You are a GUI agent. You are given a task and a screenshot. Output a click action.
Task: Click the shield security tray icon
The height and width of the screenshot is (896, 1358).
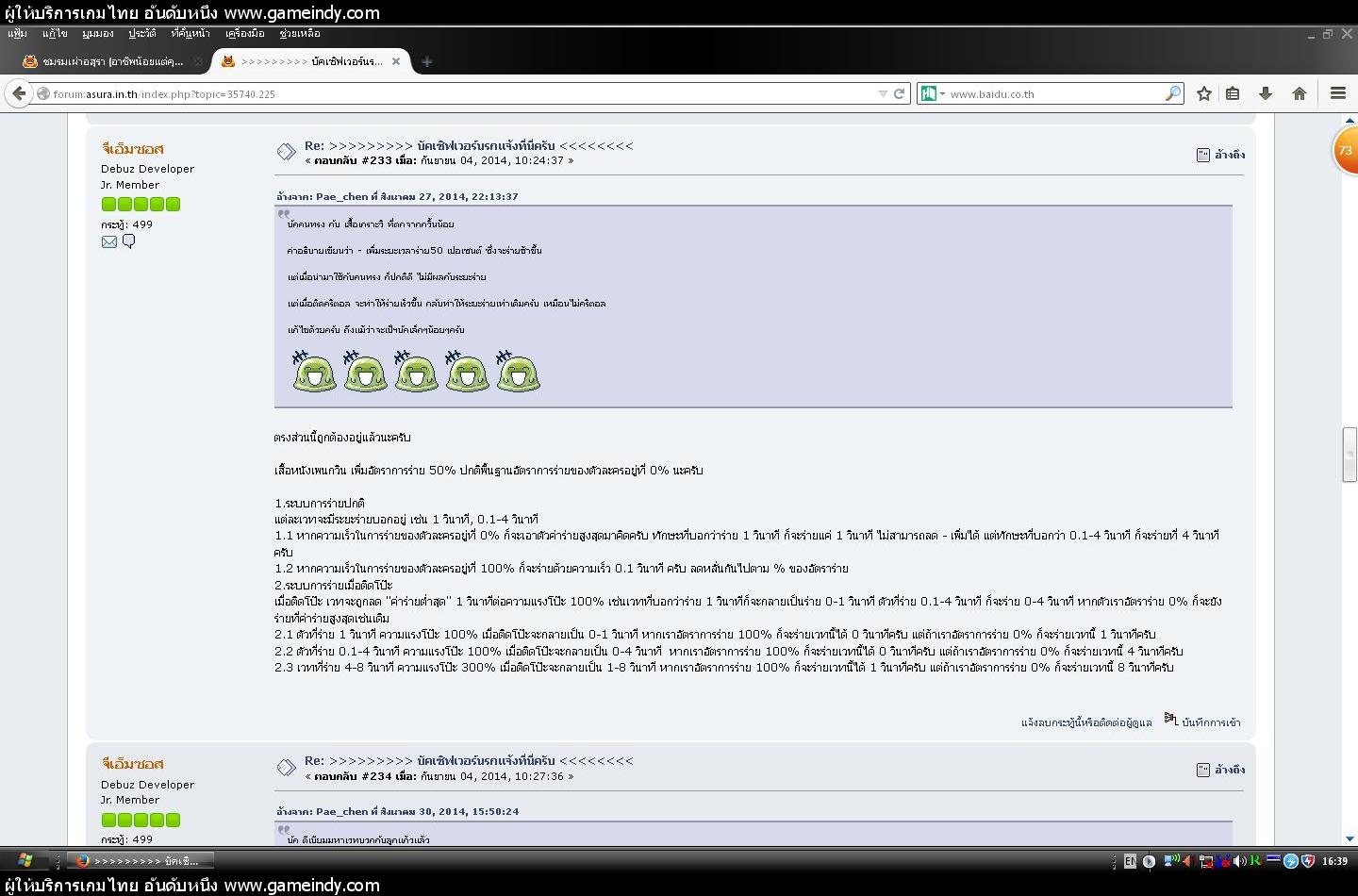[x=1307, y=860]
